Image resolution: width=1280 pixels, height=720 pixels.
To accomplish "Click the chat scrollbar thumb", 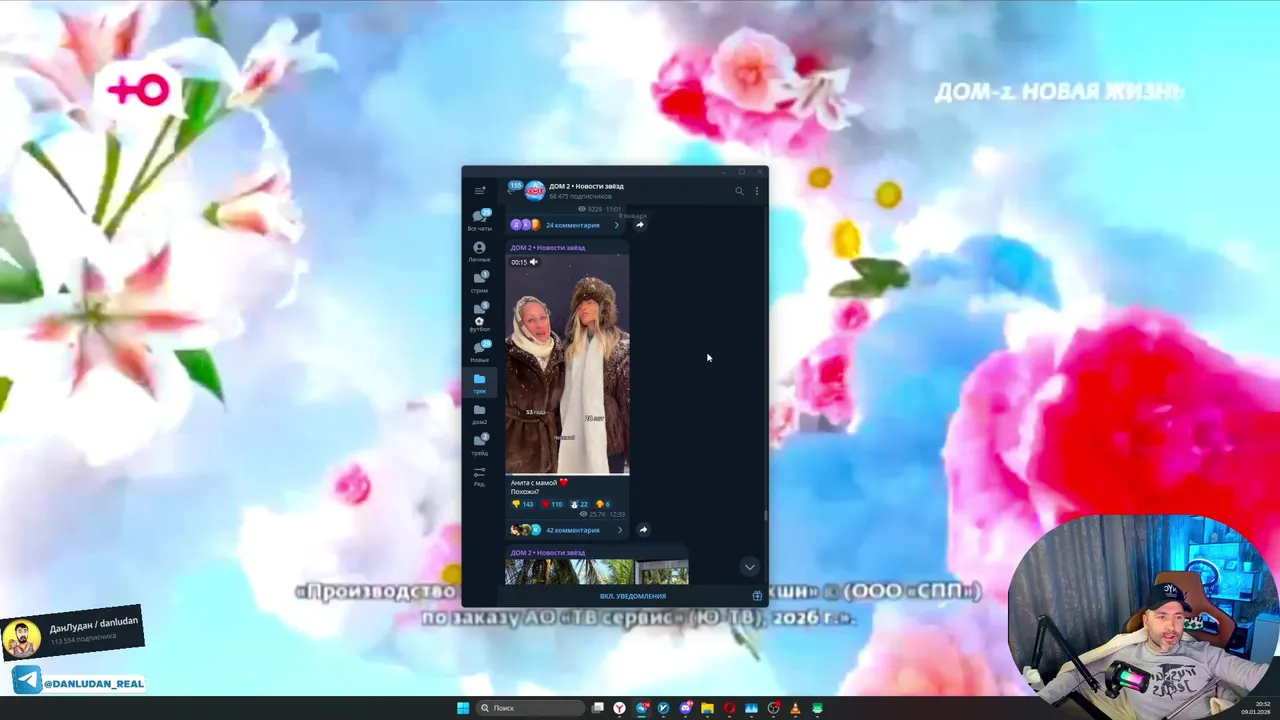I will [766, 515].
